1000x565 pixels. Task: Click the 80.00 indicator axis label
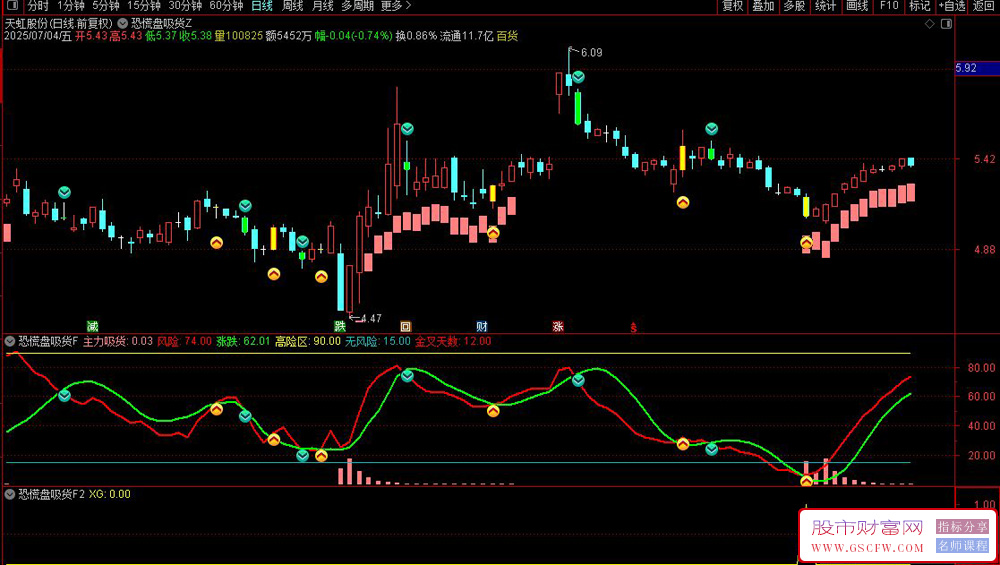(981, 367)
